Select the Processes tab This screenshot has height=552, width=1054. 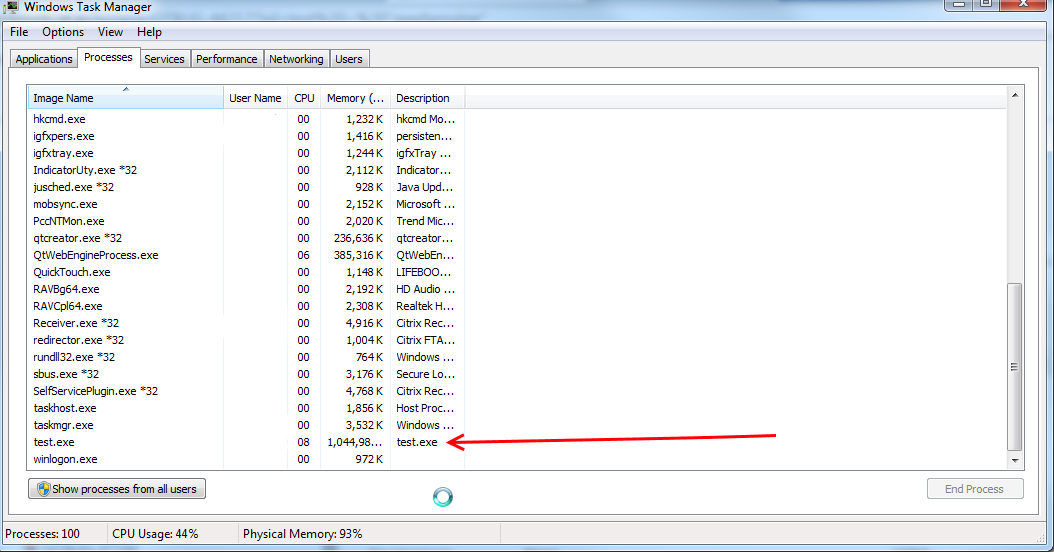click(108, 57)
